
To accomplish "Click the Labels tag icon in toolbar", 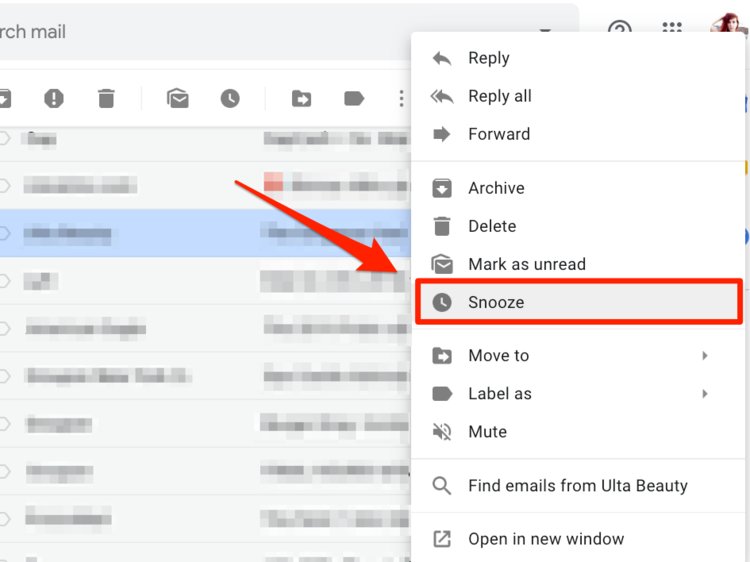I will pyautogui.click(x=354, y=99).
